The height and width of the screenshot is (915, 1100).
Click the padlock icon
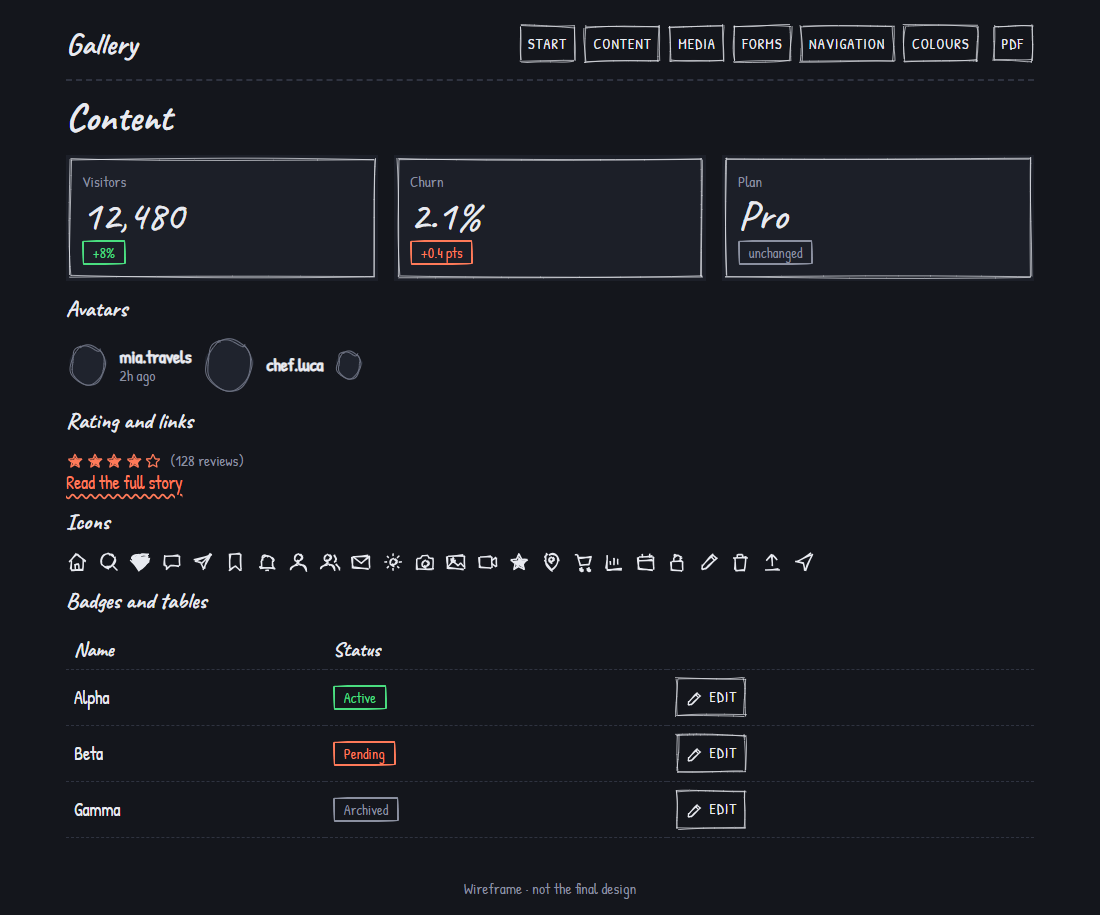click(677, 562)
